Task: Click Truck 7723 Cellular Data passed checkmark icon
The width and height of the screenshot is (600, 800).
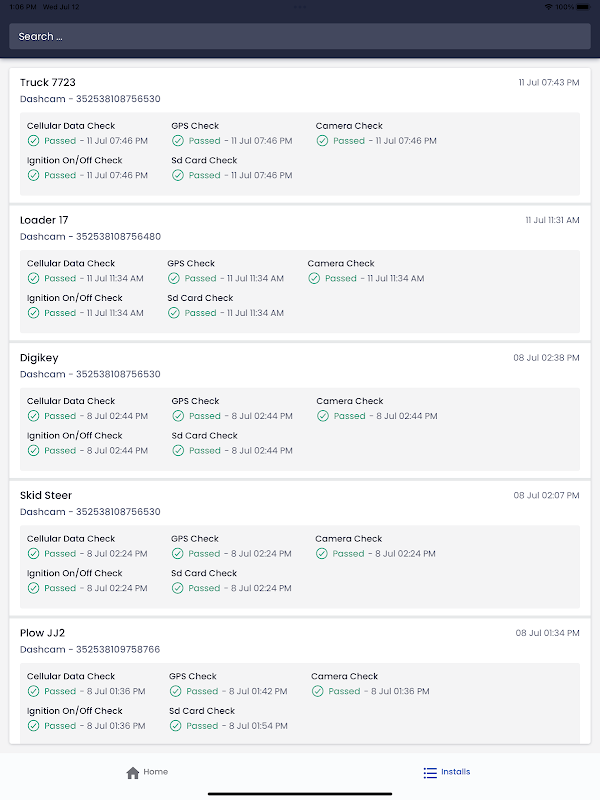Action: [x=33, y=141]
